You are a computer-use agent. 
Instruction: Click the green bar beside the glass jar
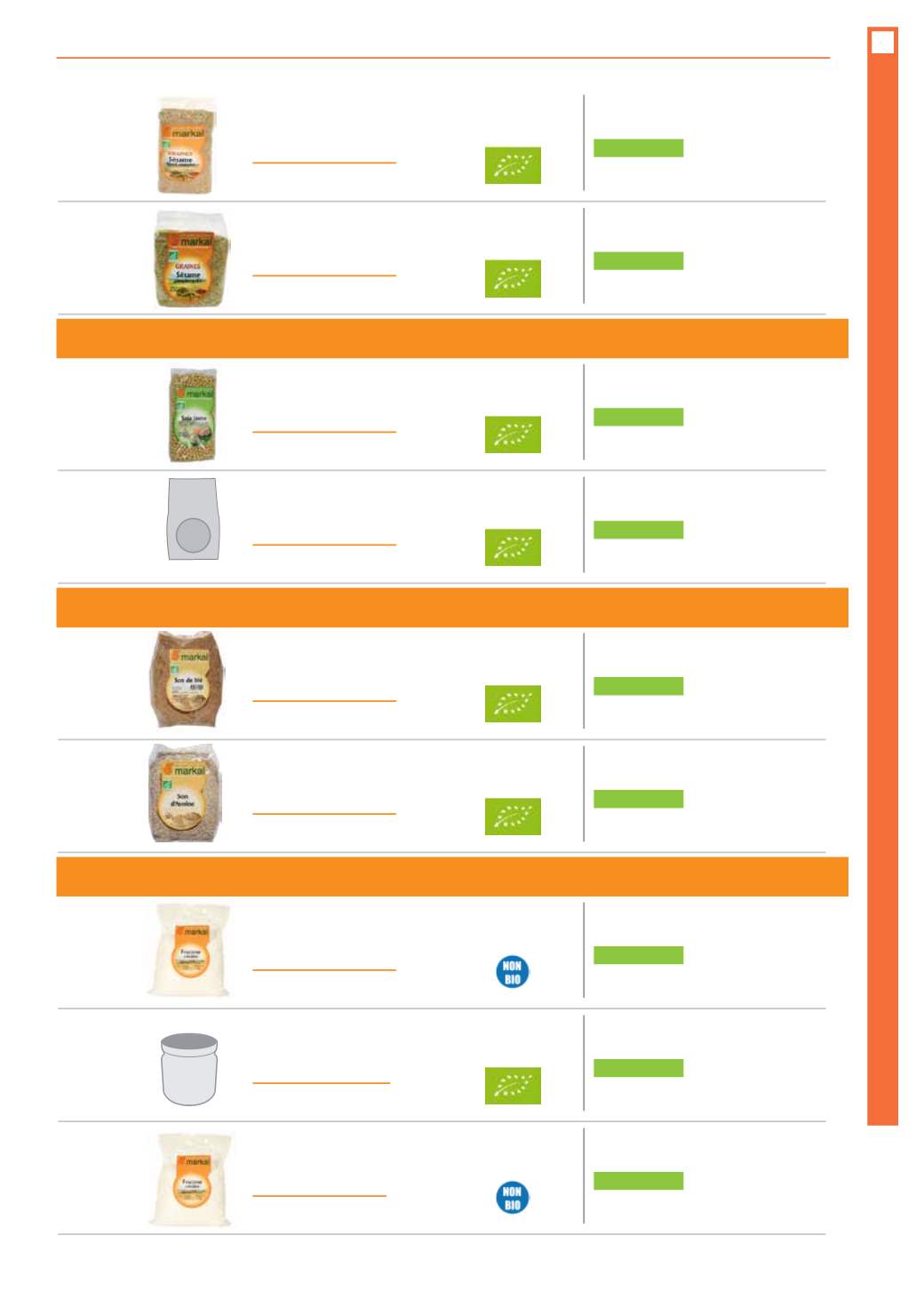click(x=638, y=1068)
